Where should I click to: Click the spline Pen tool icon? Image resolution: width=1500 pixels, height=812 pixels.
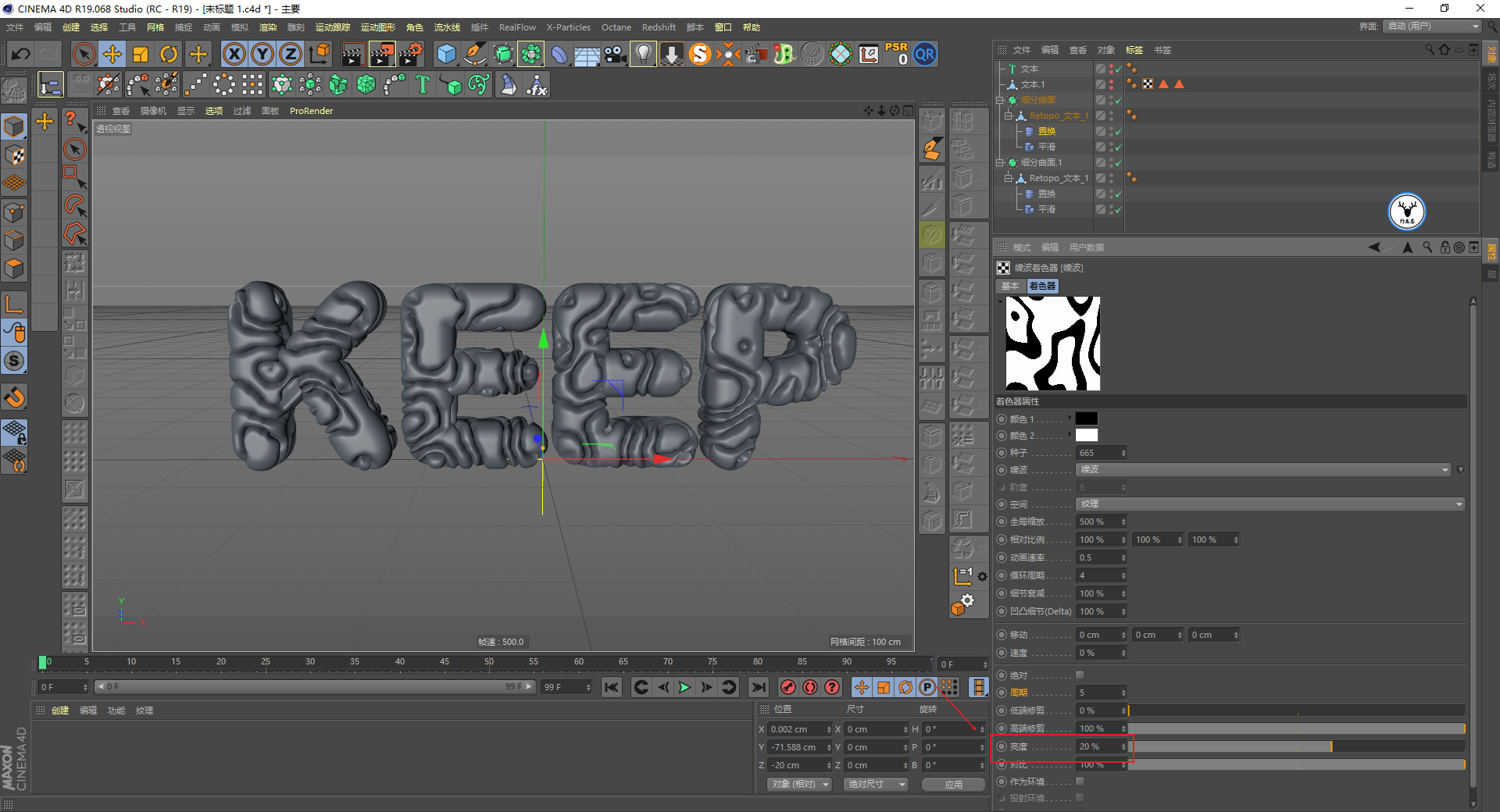click(x=474, y=55)
